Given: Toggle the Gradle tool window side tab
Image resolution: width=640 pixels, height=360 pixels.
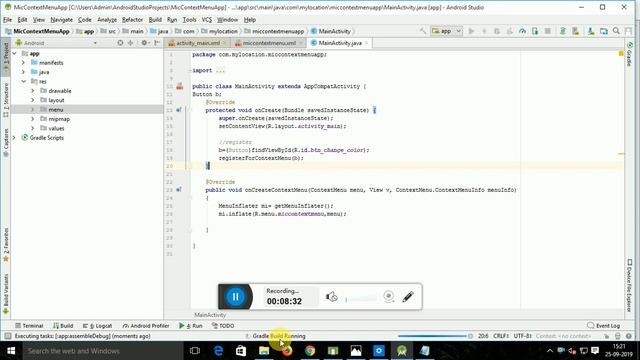Looking at the screenshot, I should tap(629, 53).
